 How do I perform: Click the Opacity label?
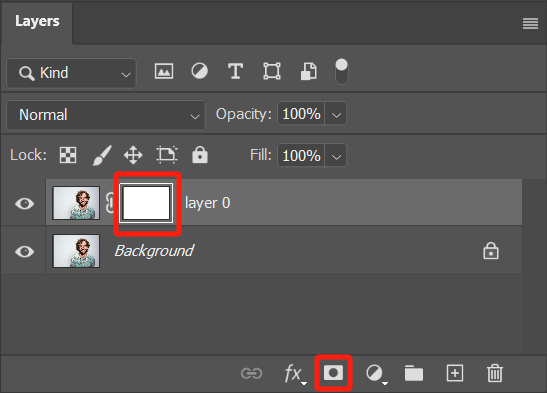click(x=243, y=114)
